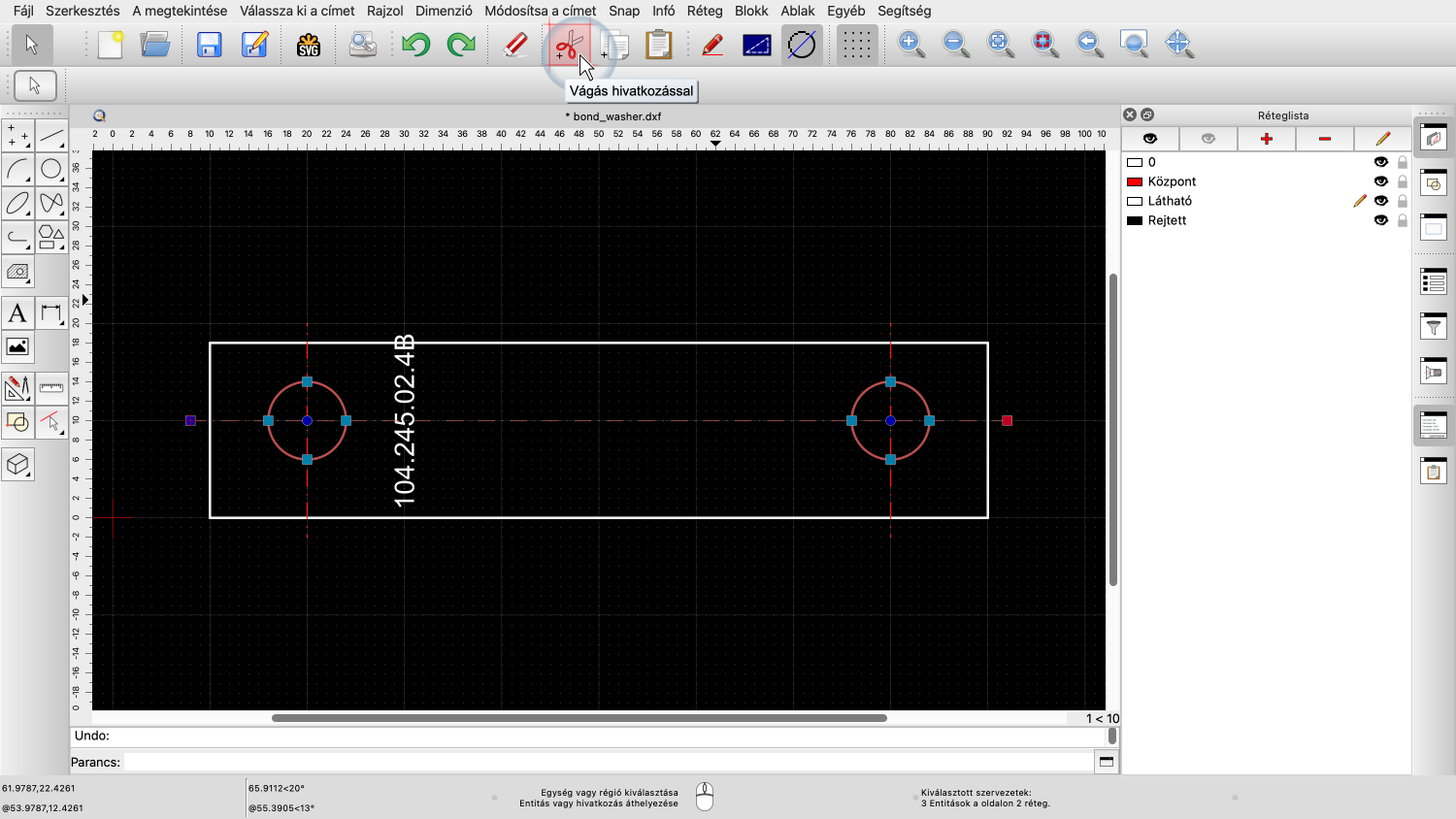Screen dimensions: 1456x819
Task: Click the insert image tool icon
Action: pos(17,347)
